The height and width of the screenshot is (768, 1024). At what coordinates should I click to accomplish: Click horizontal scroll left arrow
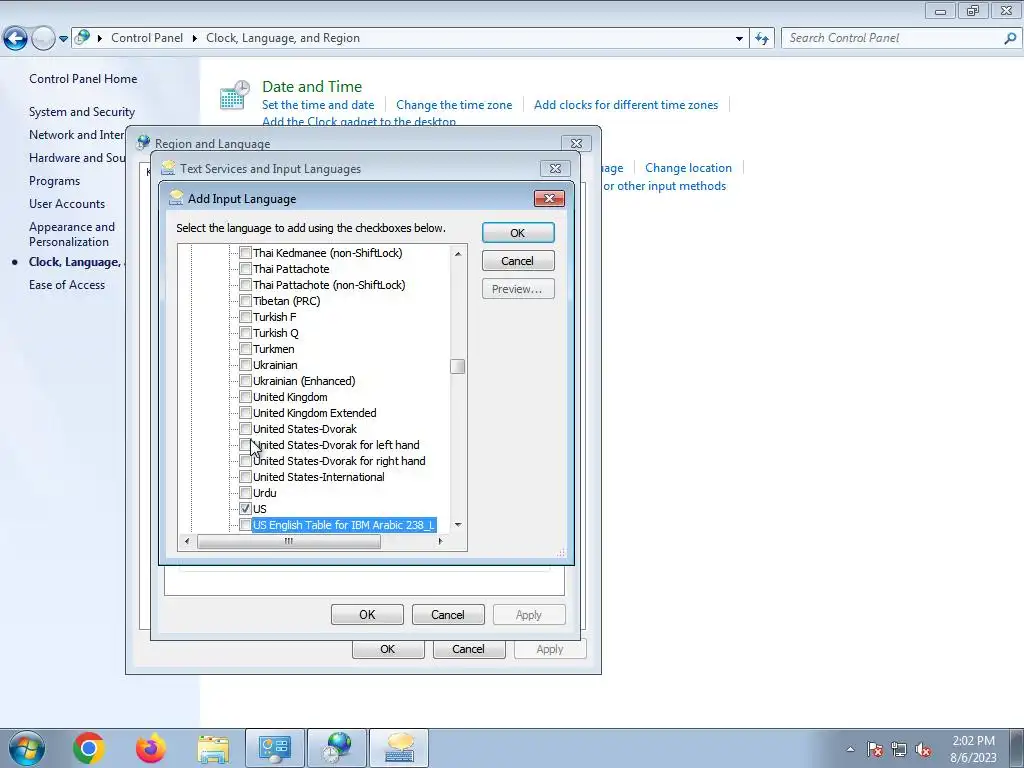(x=187, y=541)
